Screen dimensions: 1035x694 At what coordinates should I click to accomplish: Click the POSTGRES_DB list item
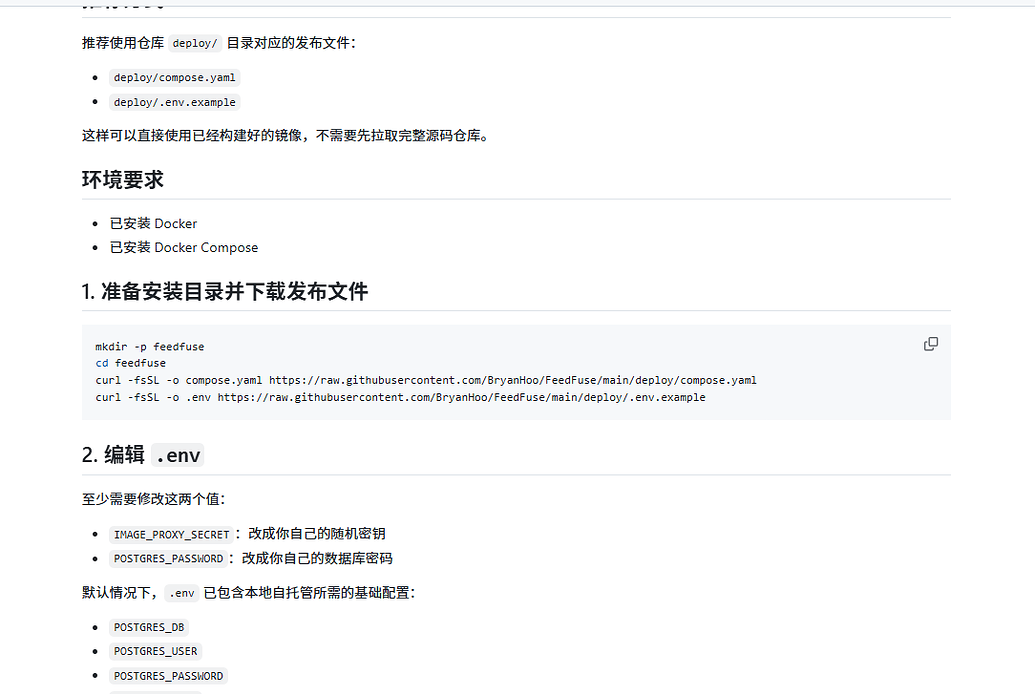pos(149,627)
